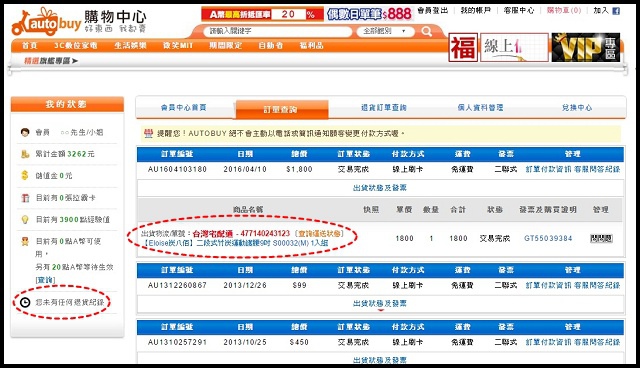Click the 20% discount banner at top

[x=262, y=14]
